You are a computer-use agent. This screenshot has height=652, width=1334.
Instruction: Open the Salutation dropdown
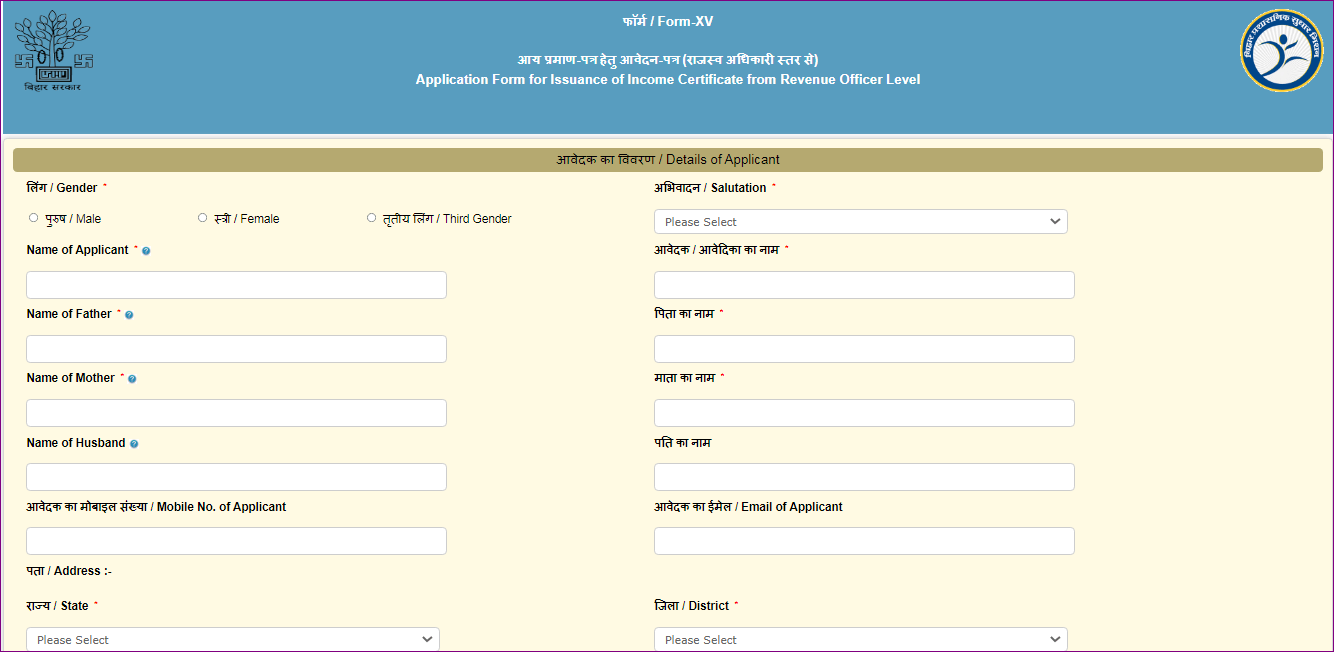pos(860,221)
